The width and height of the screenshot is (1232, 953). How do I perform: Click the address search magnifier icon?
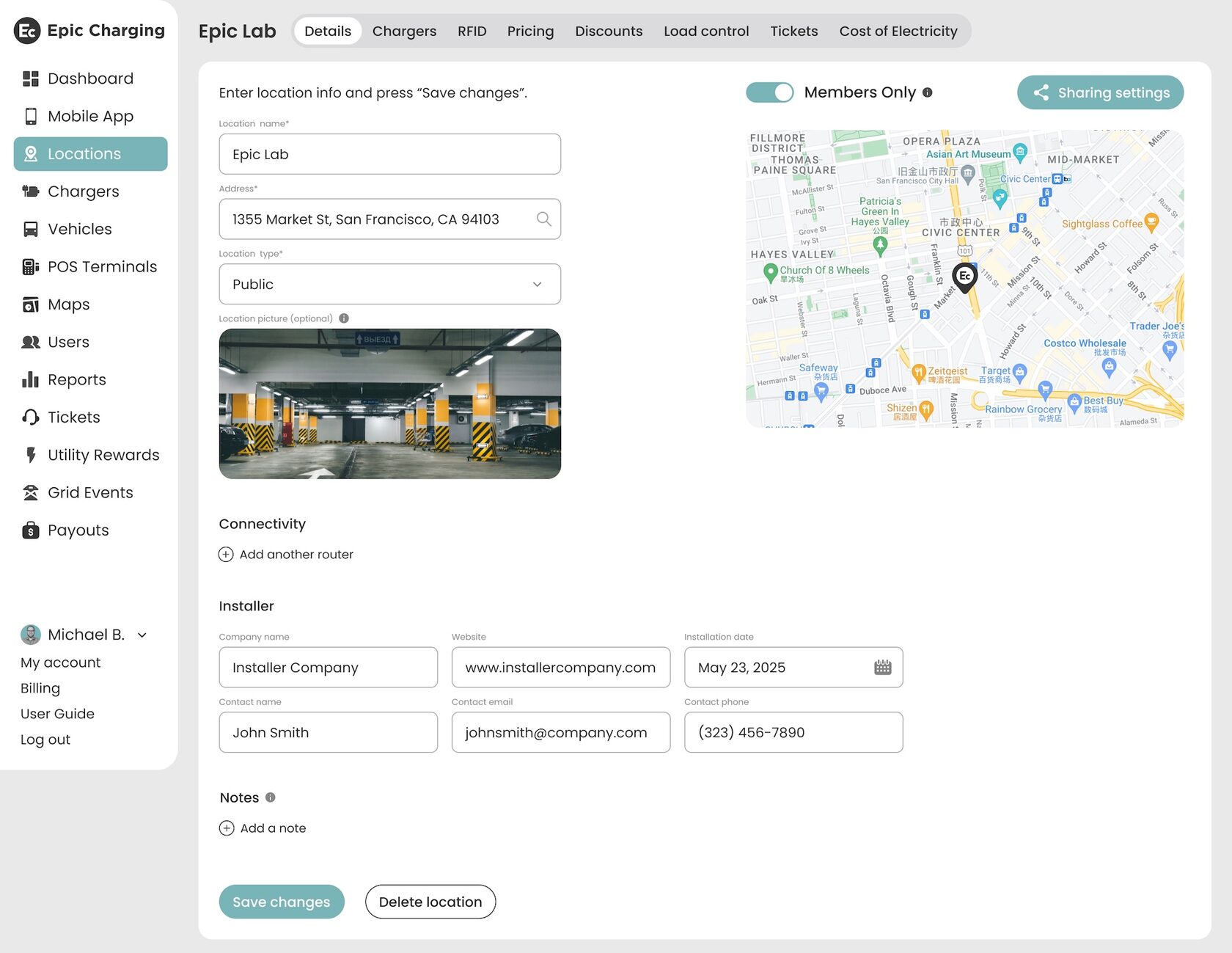[x=543, y=219]
